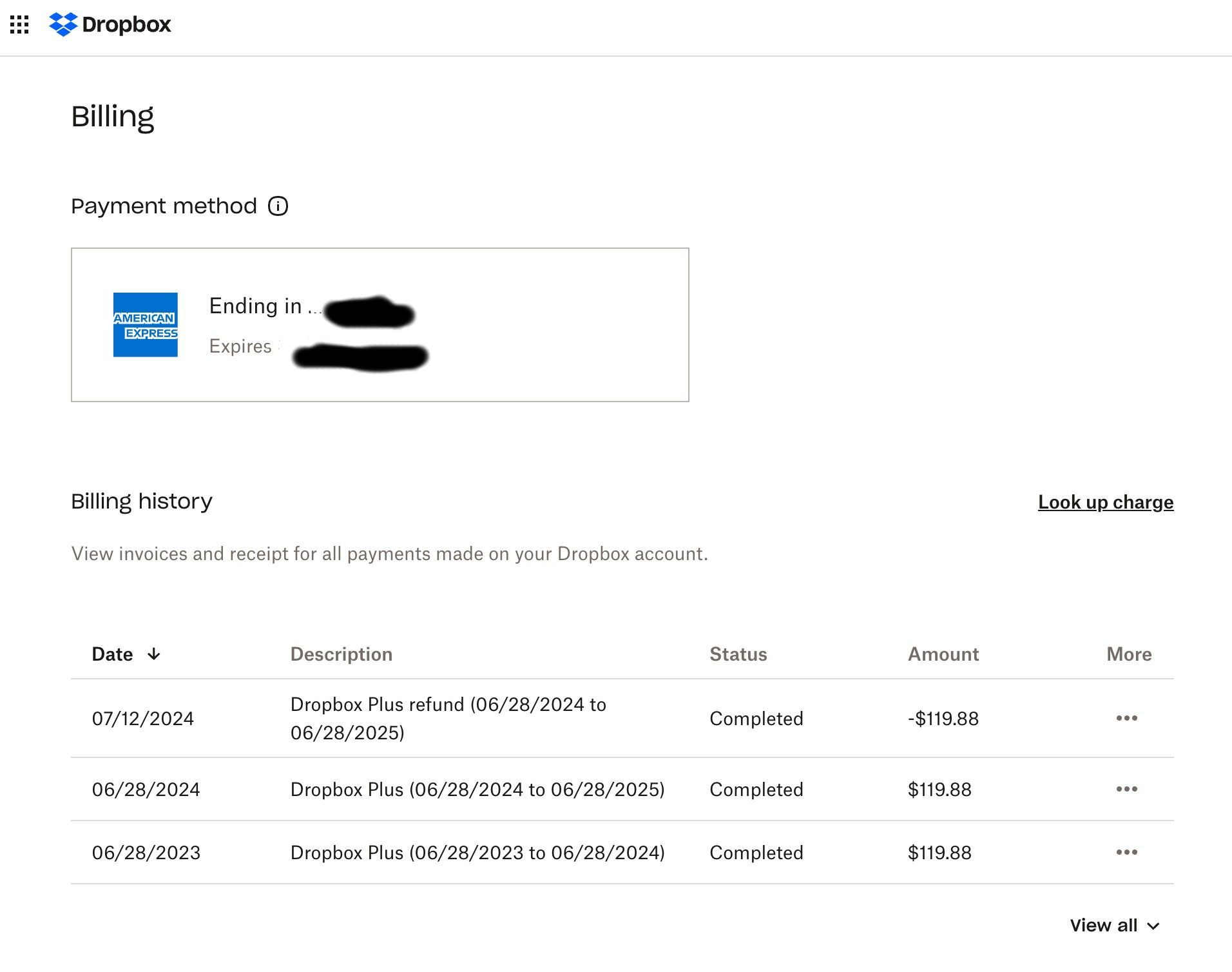1232x972 pixels.
Task: Select the 06/28/2024 date cell
Action: pyautogui.click(x=146, y=790)
